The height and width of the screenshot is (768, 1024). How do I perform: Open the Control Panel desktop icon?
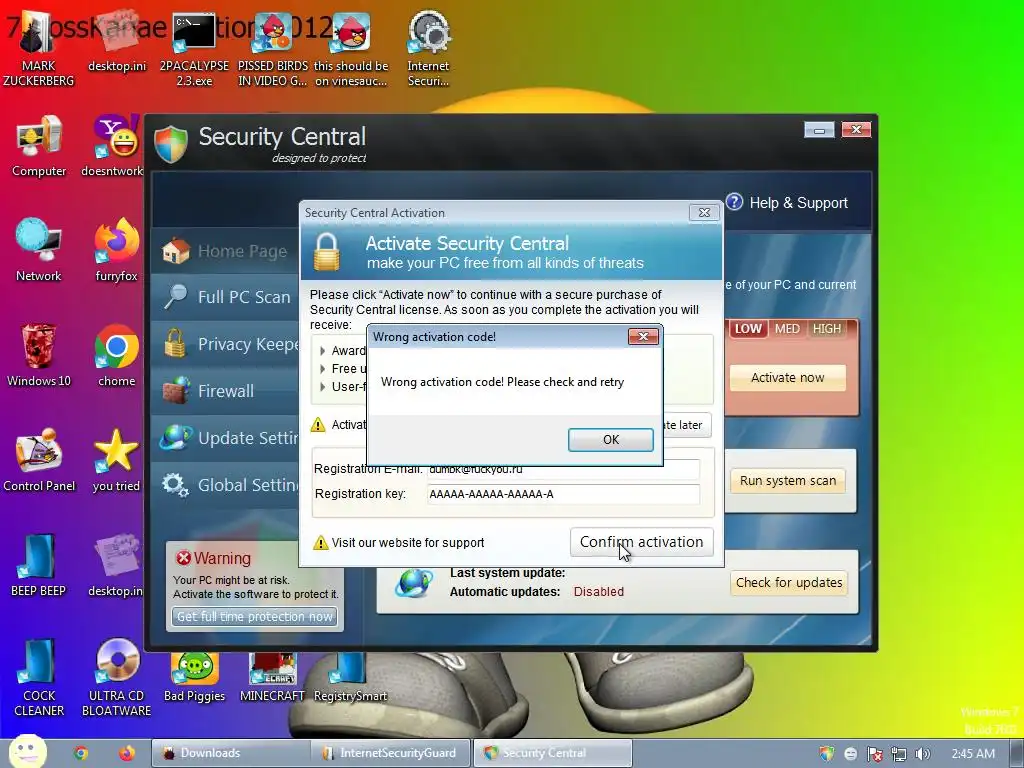[39, 460]
